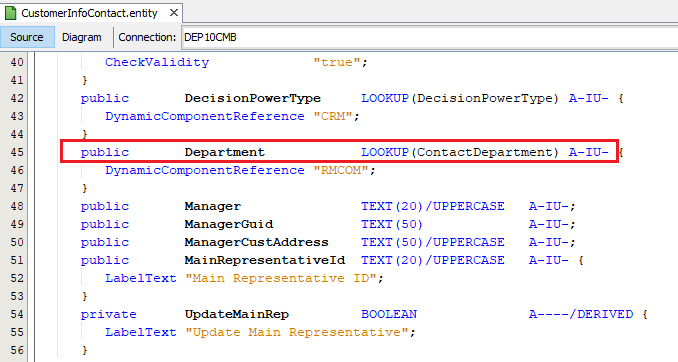Click line number 45 in the gutter
The height and width of the screenshot is (362, 678).
17,152
